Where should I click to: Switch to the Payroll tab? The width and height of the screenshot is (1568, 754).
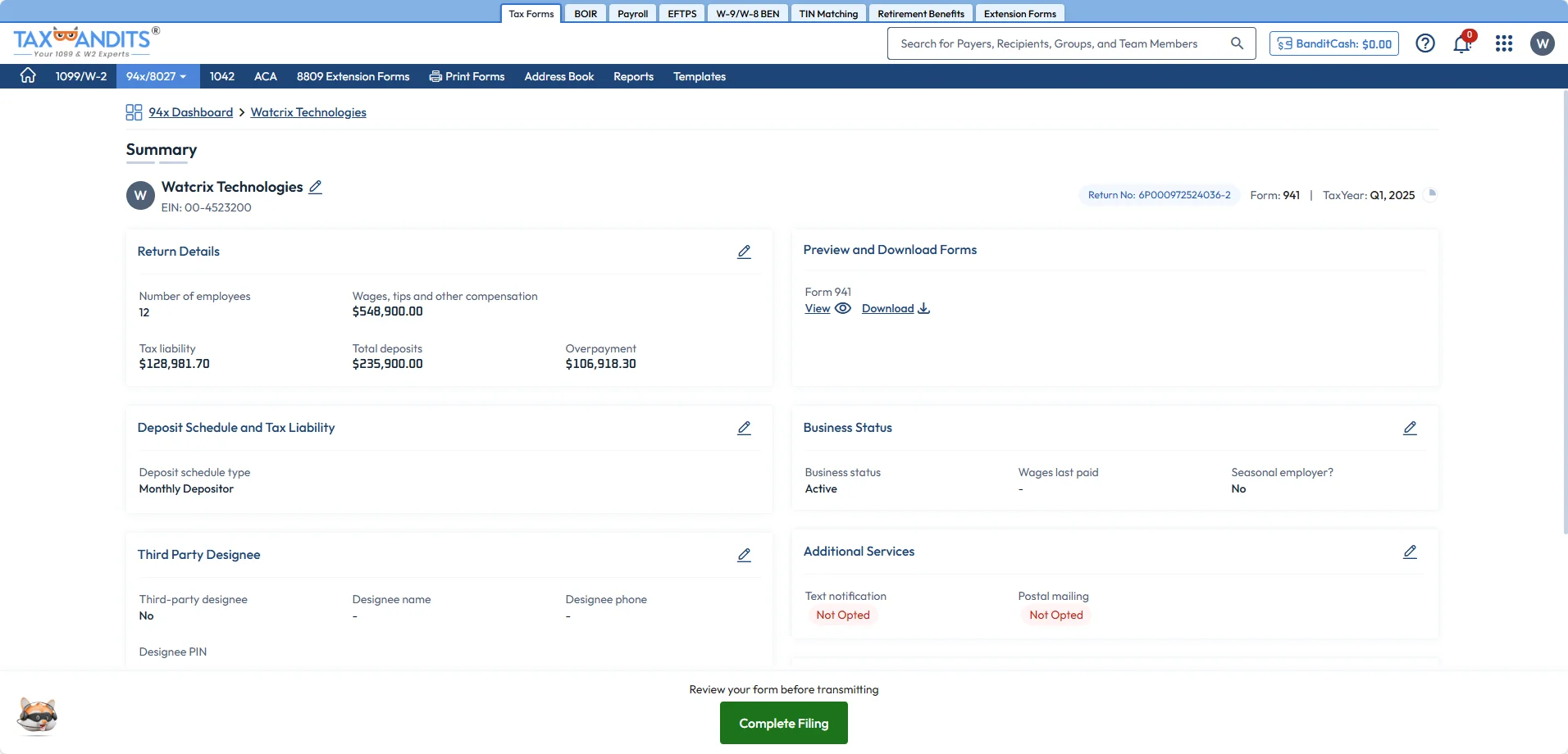tap(632, 14)
